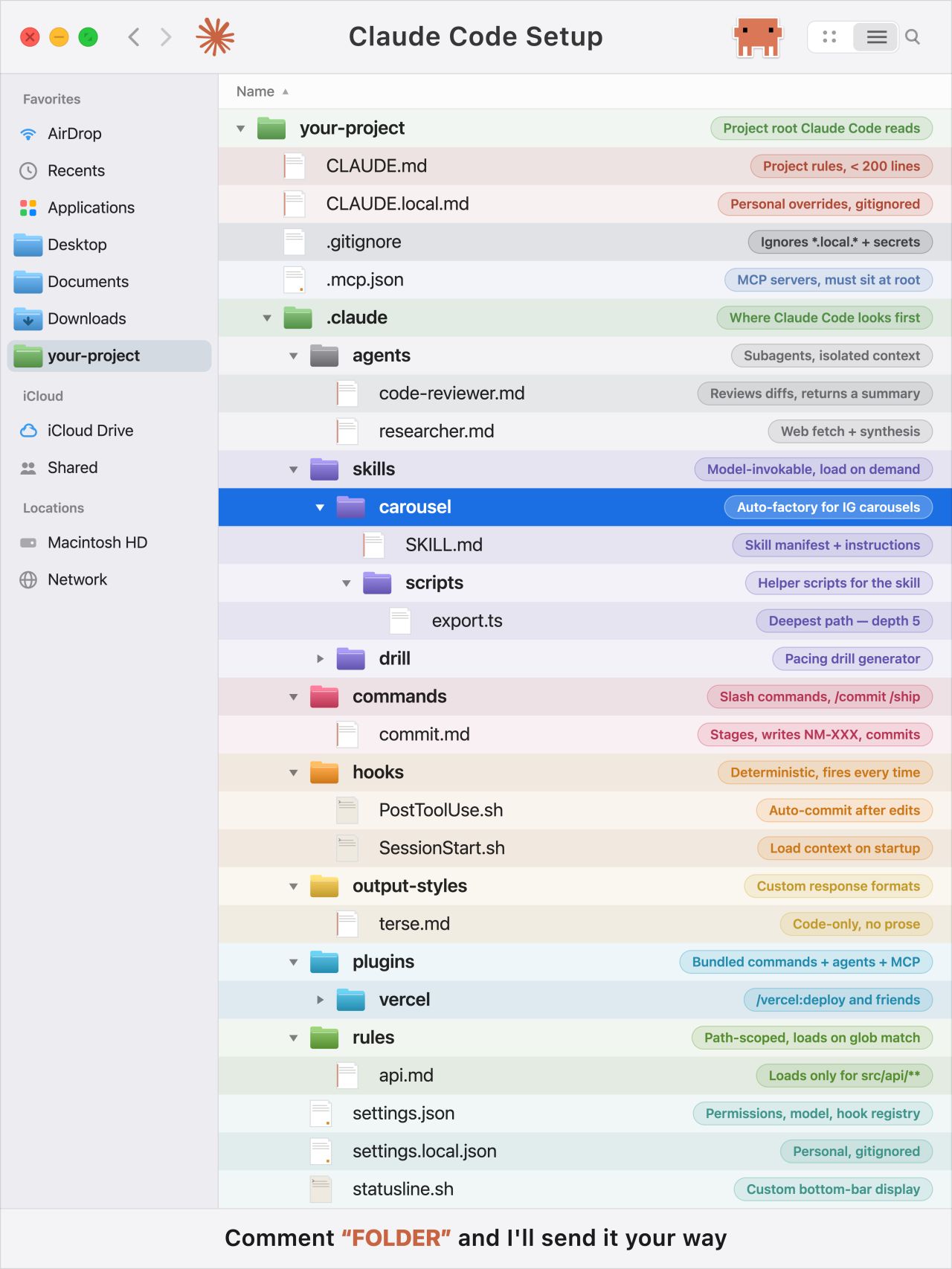Click the red commands folder icon
952x1269 pixels.
tap(324, 697)
